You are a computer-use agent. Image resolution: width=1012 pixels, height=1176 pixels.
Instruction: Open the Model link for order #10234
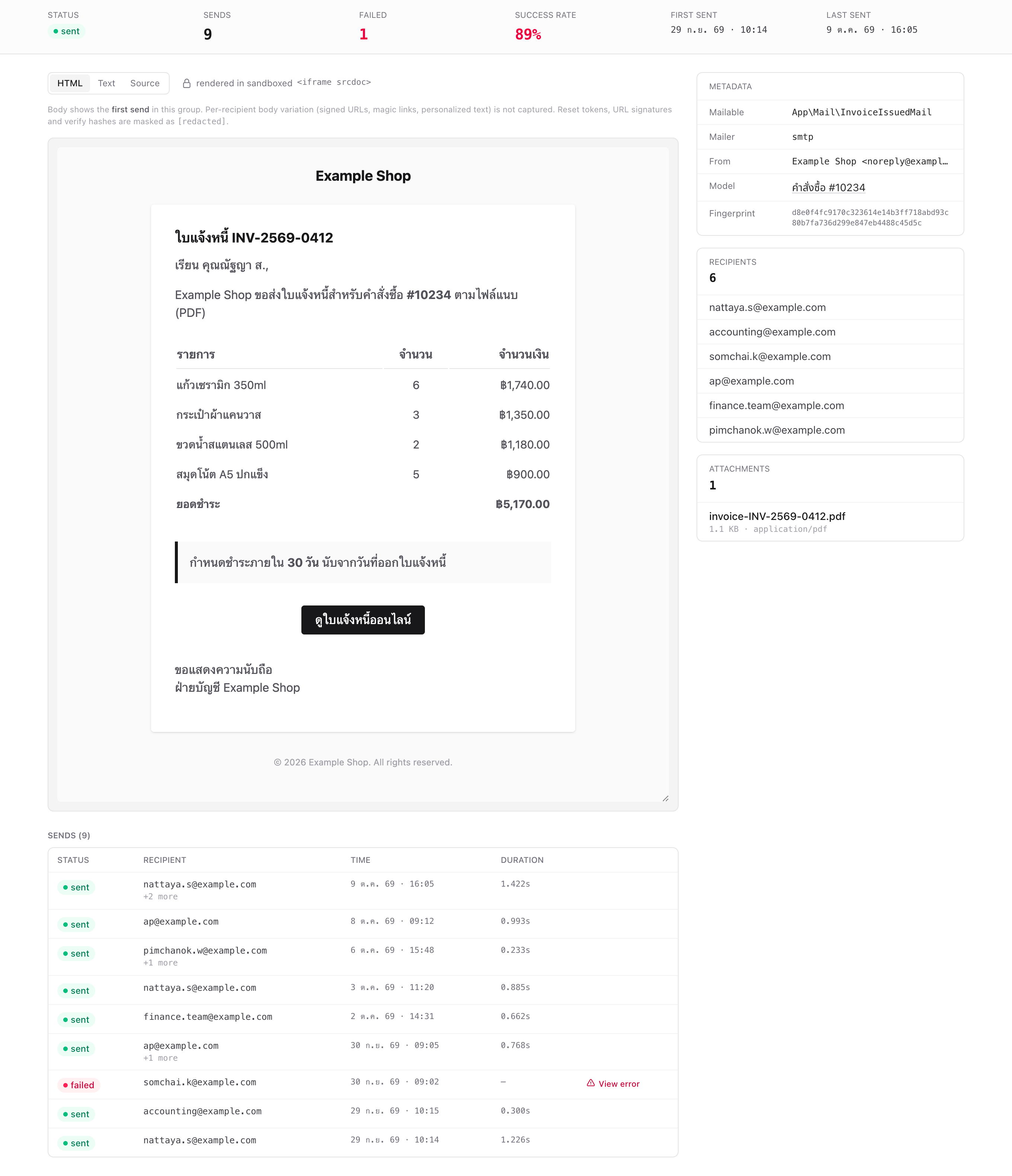click(x=828, y=187)
